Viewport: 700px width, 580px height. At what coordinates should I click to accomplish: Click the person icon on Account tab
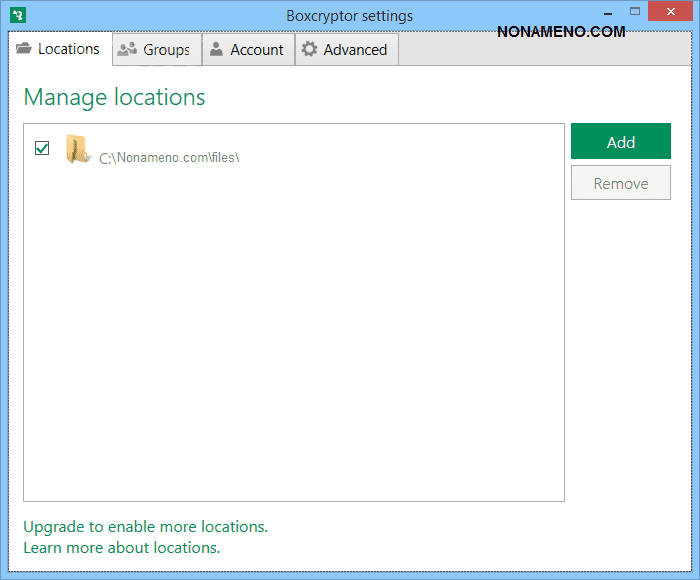pos(216,50)
